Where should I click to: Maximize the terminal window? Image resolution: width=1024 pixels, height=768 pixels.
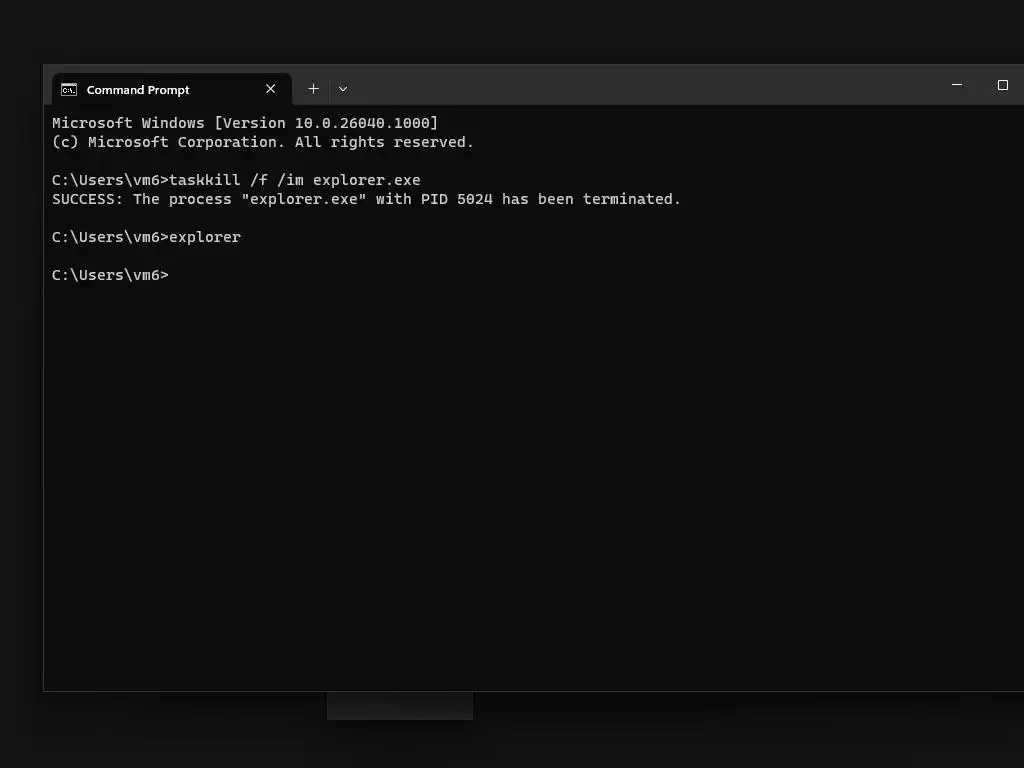(1002, 85)
